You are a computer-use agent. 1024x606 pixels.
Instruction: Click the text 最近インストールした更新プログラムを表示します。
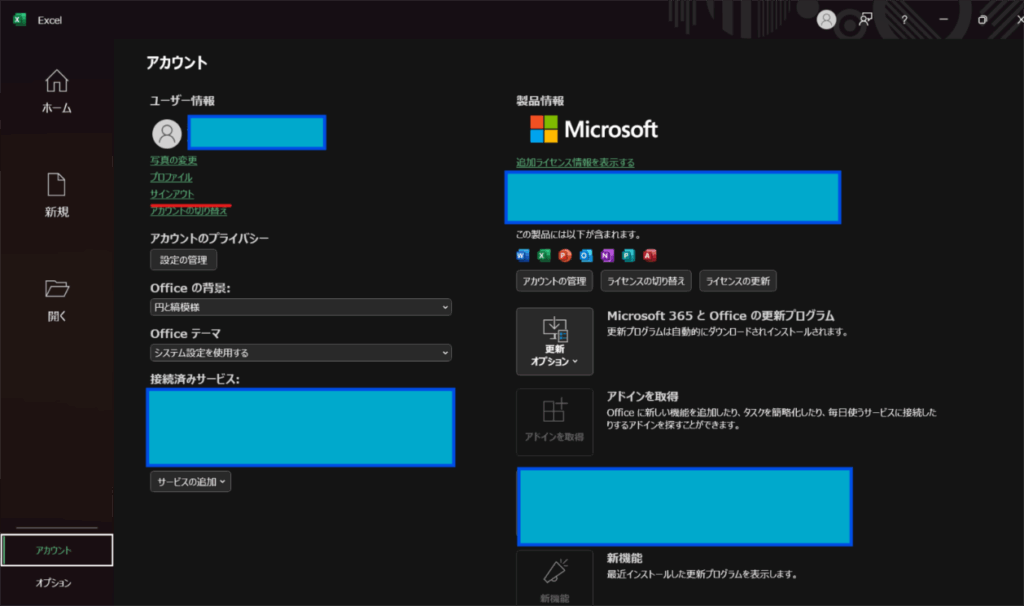[x=702, y=575]
